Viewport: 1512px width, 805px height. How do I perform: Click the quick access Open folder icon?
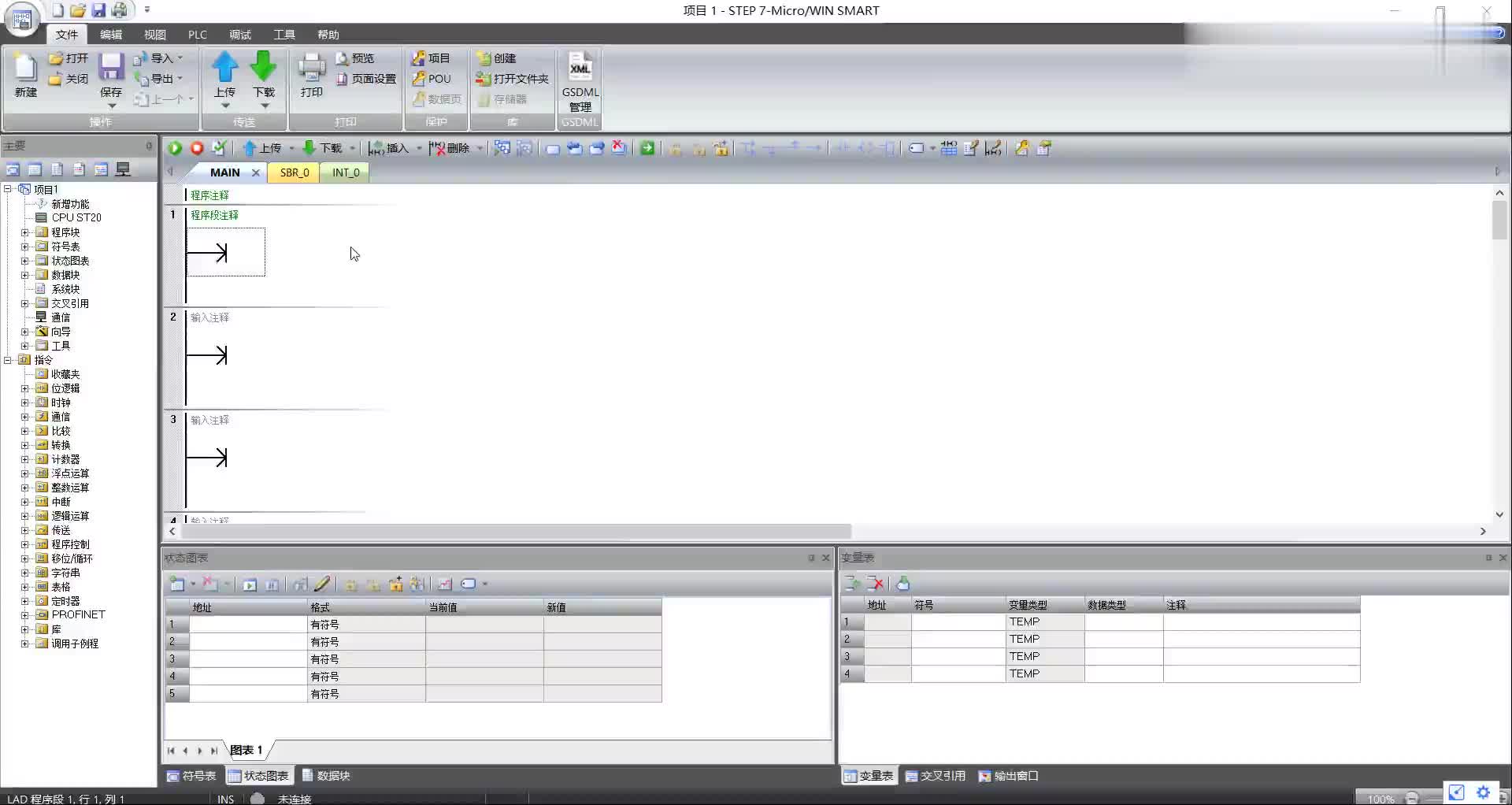(77, 10)
